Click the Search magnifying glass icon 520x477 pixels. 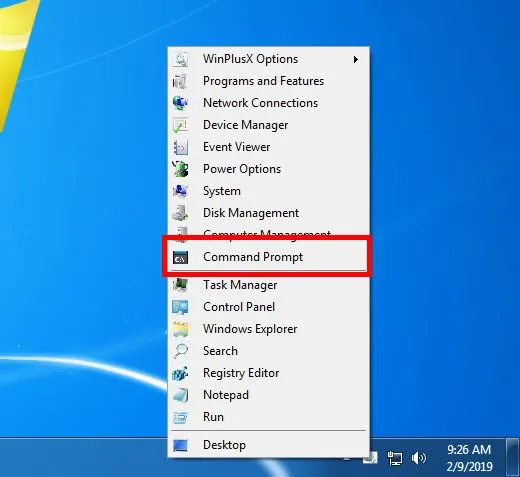180,351
